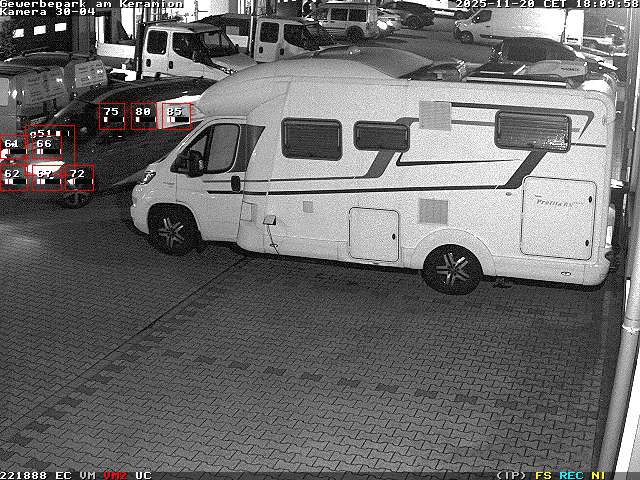This screenshot has width=640, height=480.
Task: Click the EC status flag
Action: coord(63,475)
